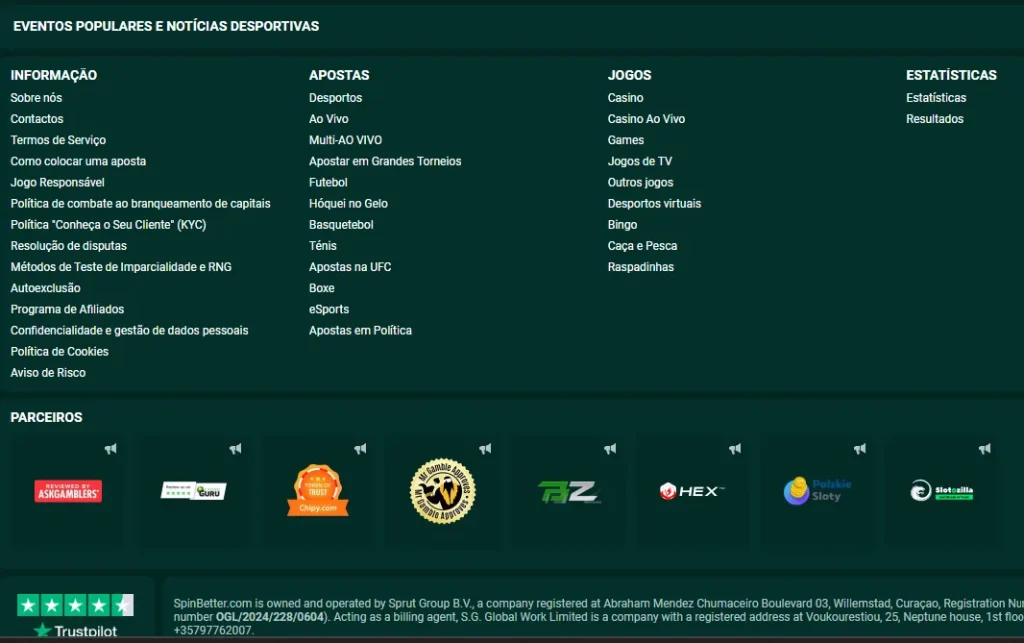Open Como colocar uma aposta
1024x643 pixels.
coord(78,161)
